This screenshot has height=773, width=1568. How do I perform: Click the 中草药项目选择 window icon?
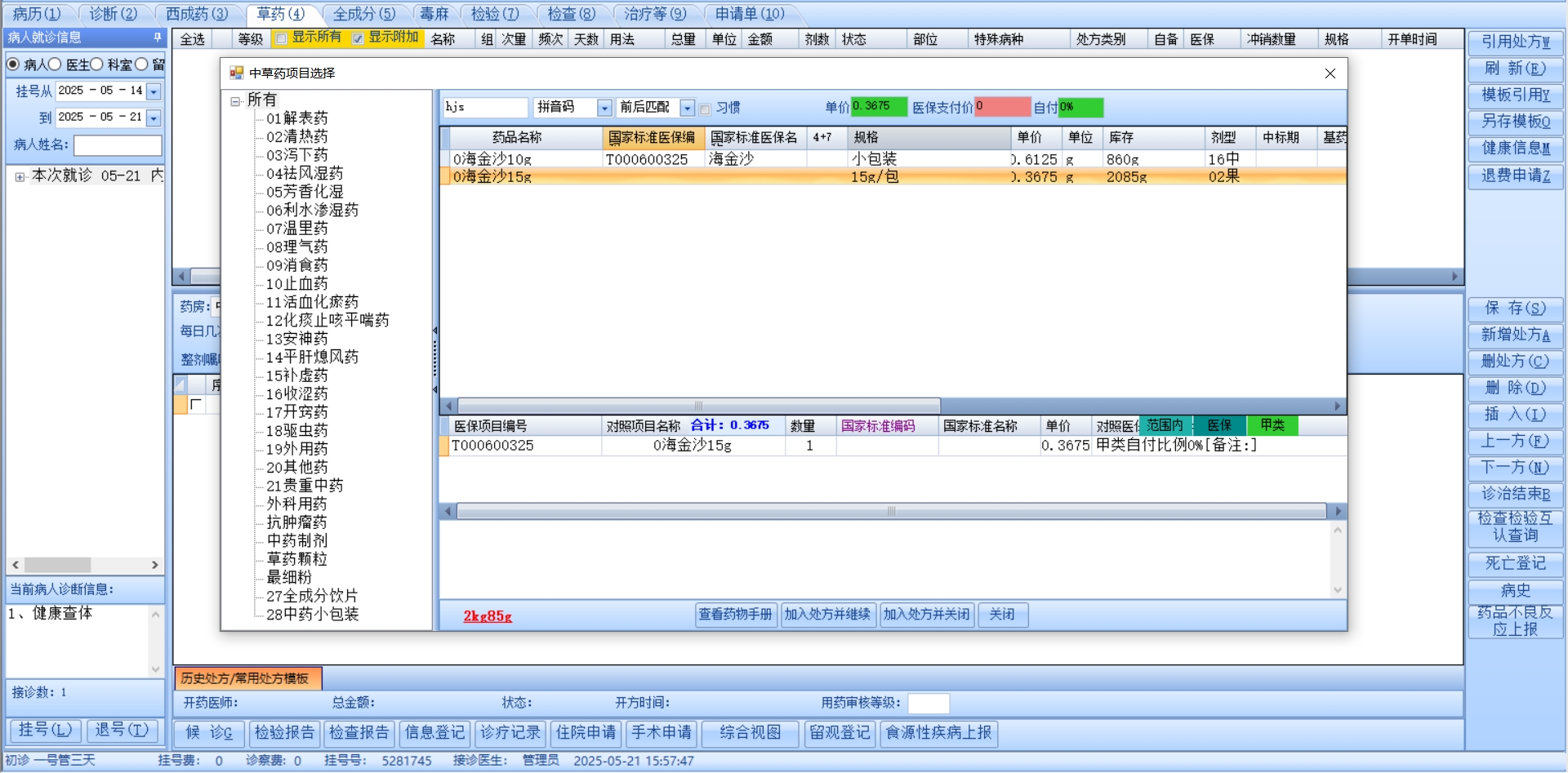[x=236, y=73]
